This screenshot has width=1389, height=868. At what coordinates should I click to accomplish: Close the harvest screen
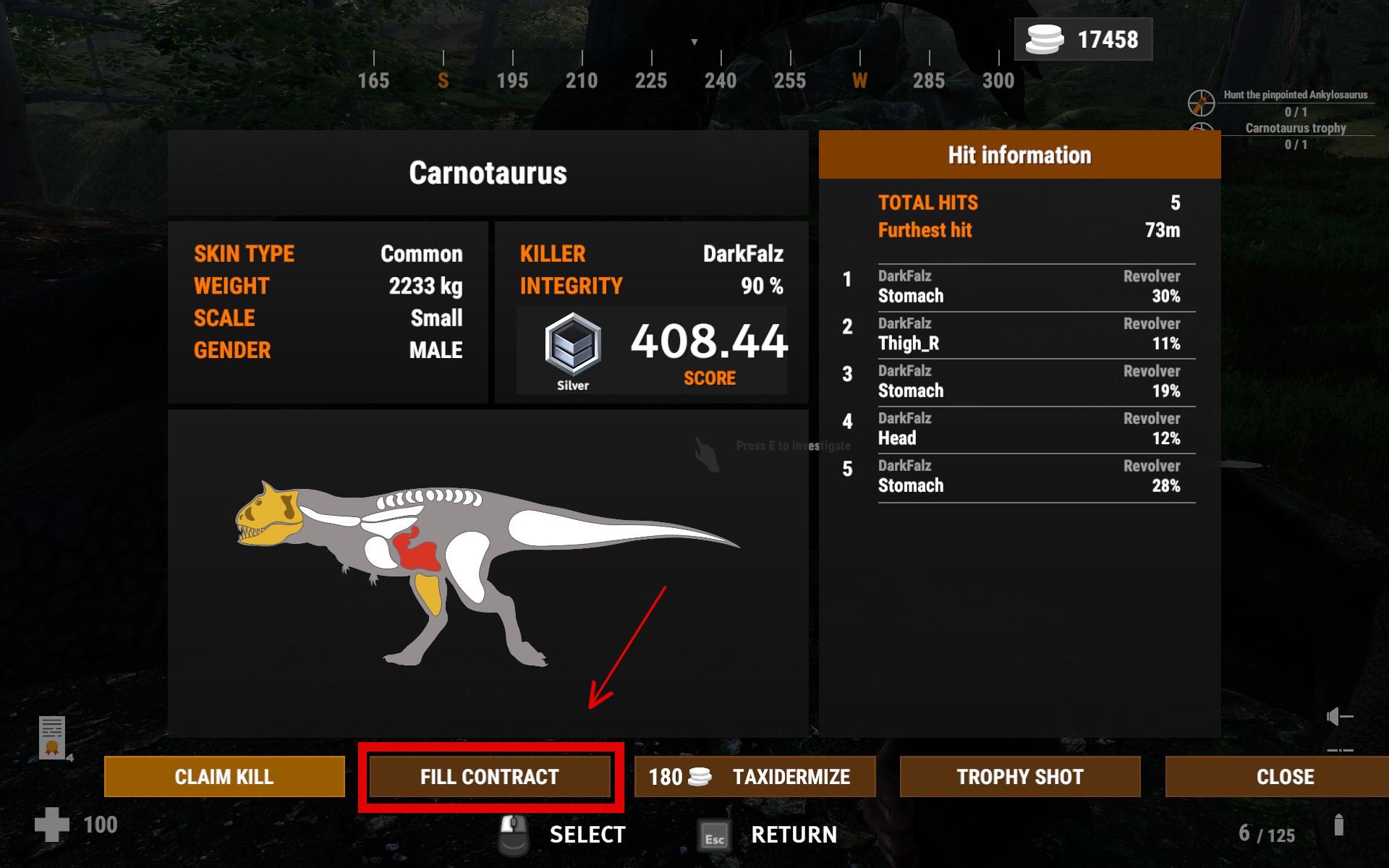pyautogui.click(x=1278, y=777)
